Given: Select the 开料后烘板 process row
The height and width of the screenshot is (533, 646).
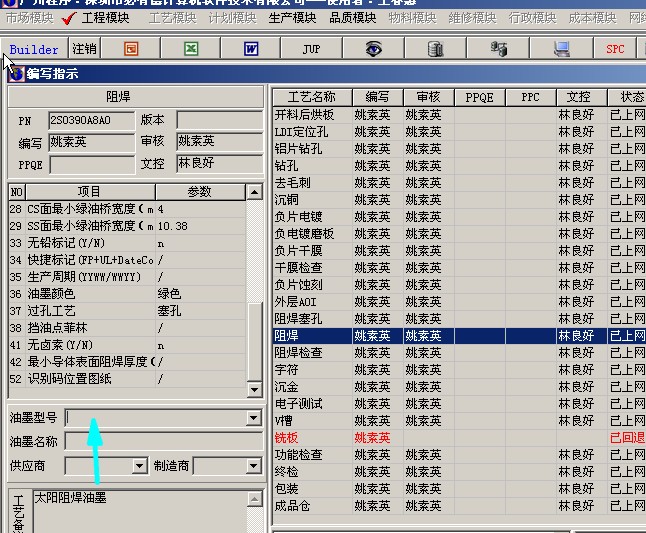Looking at the screenshot, I should coord(459,115).
